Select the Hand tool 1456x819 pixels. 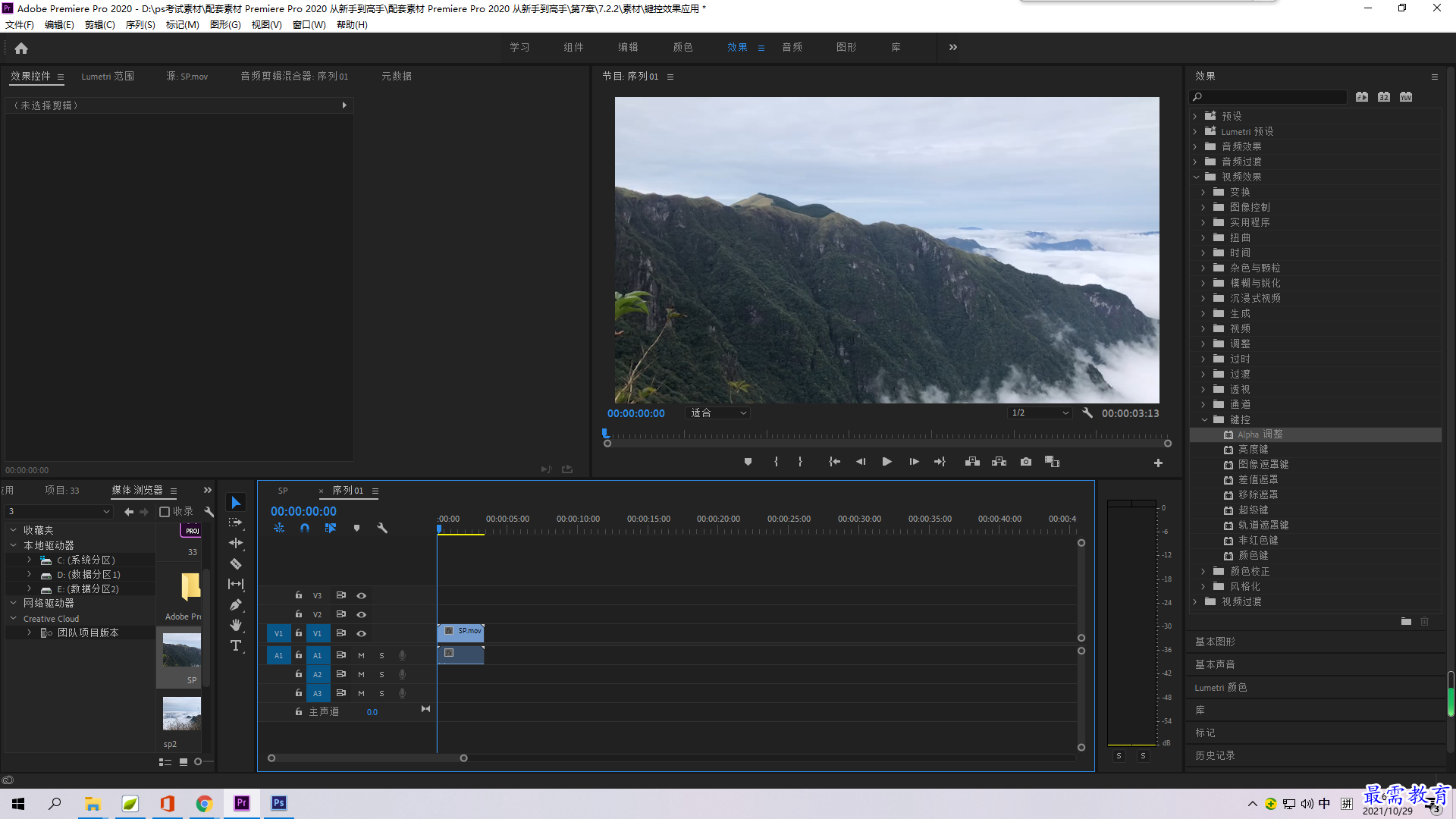coord(236,625)
